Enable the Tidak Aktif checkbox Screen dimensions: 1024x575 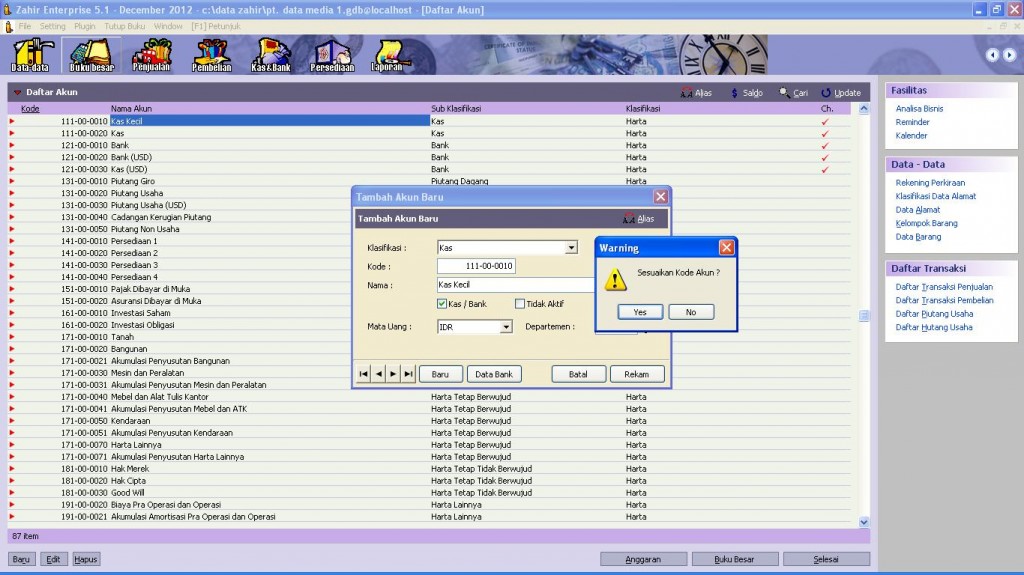pos(520,304)
